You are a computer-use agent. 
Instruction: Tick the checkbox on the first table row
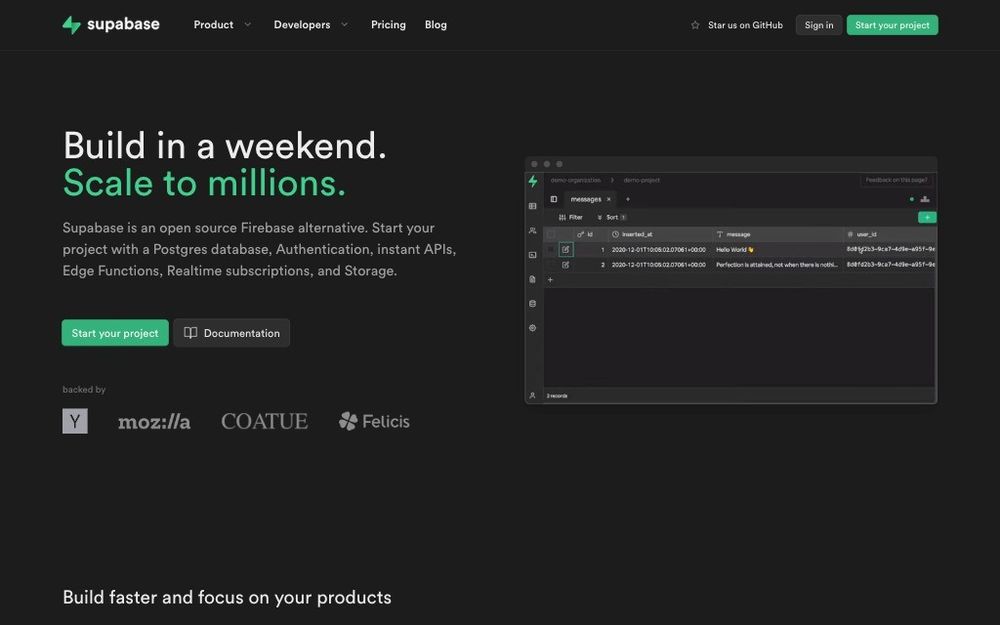point(551,249)
